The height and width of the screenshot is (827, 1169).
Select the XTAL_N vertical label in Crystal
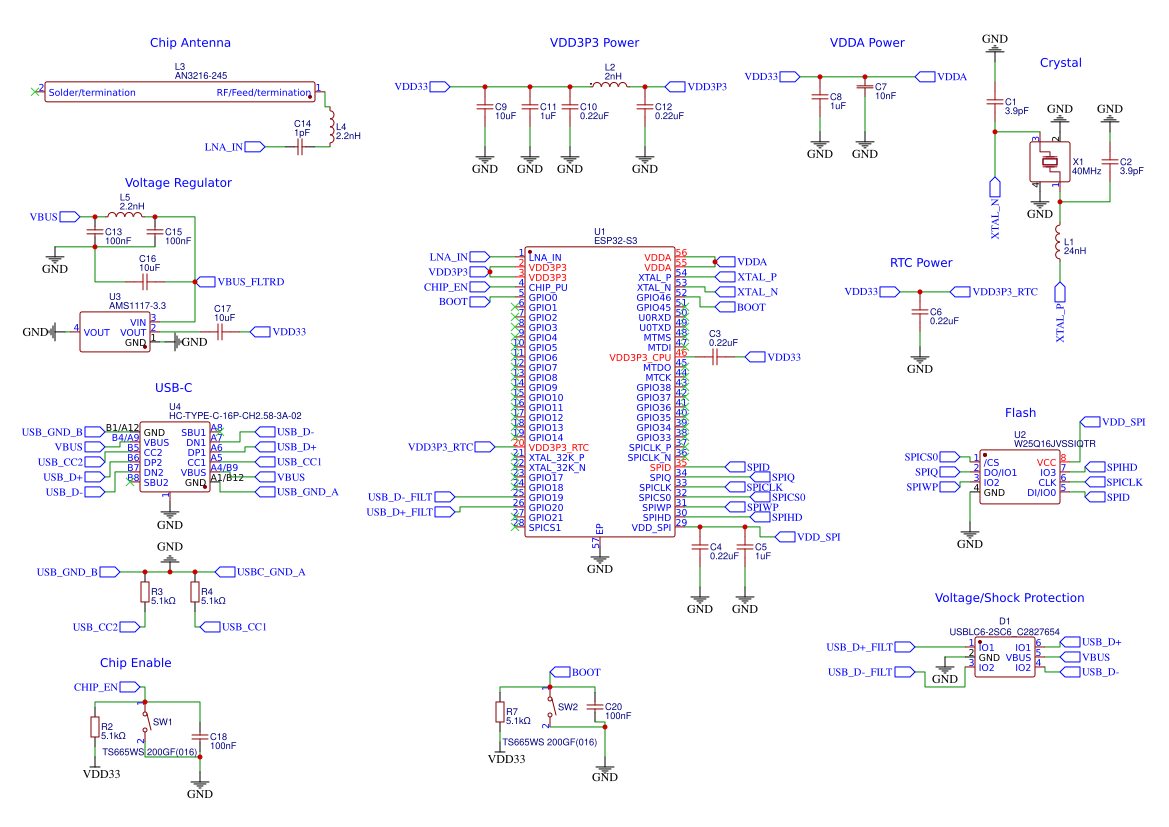pos(995,208)
